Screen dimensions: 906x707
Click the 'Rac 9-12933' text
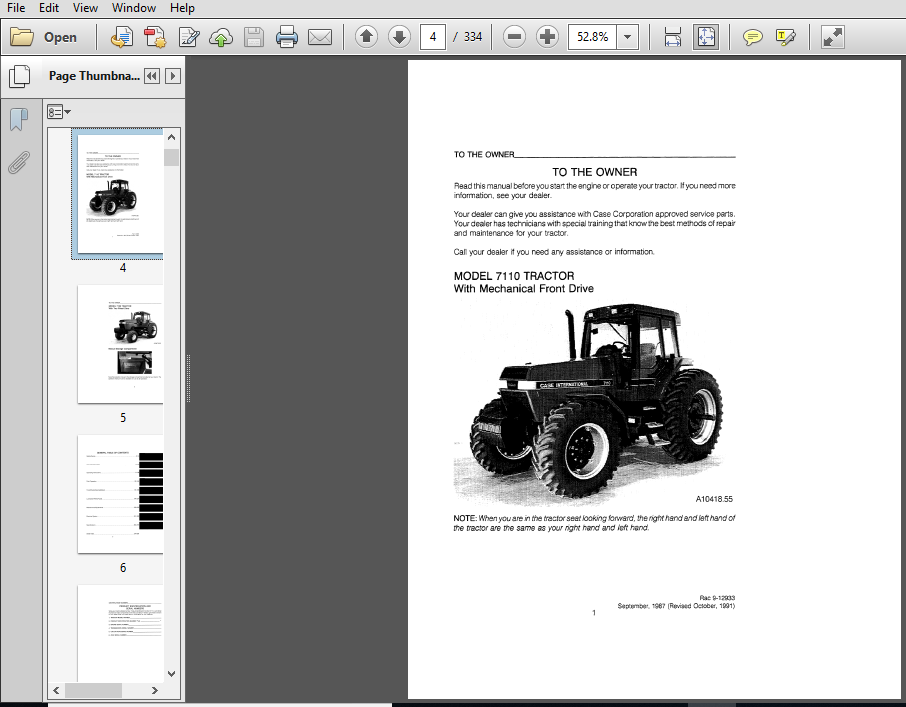(717, 598)
